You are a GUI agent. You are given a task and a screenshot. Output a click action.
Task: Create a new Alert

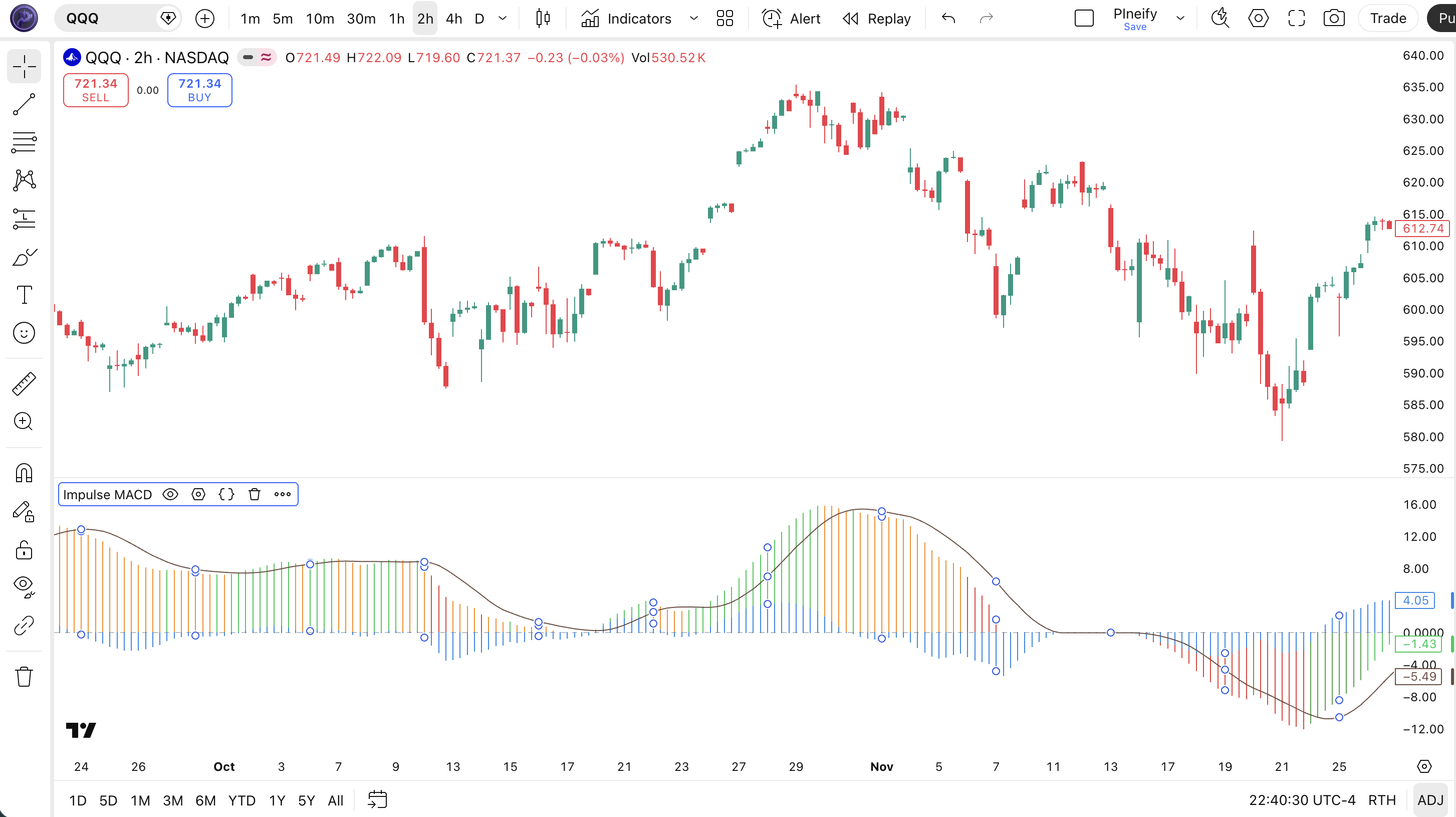click(x=791, y=19)
